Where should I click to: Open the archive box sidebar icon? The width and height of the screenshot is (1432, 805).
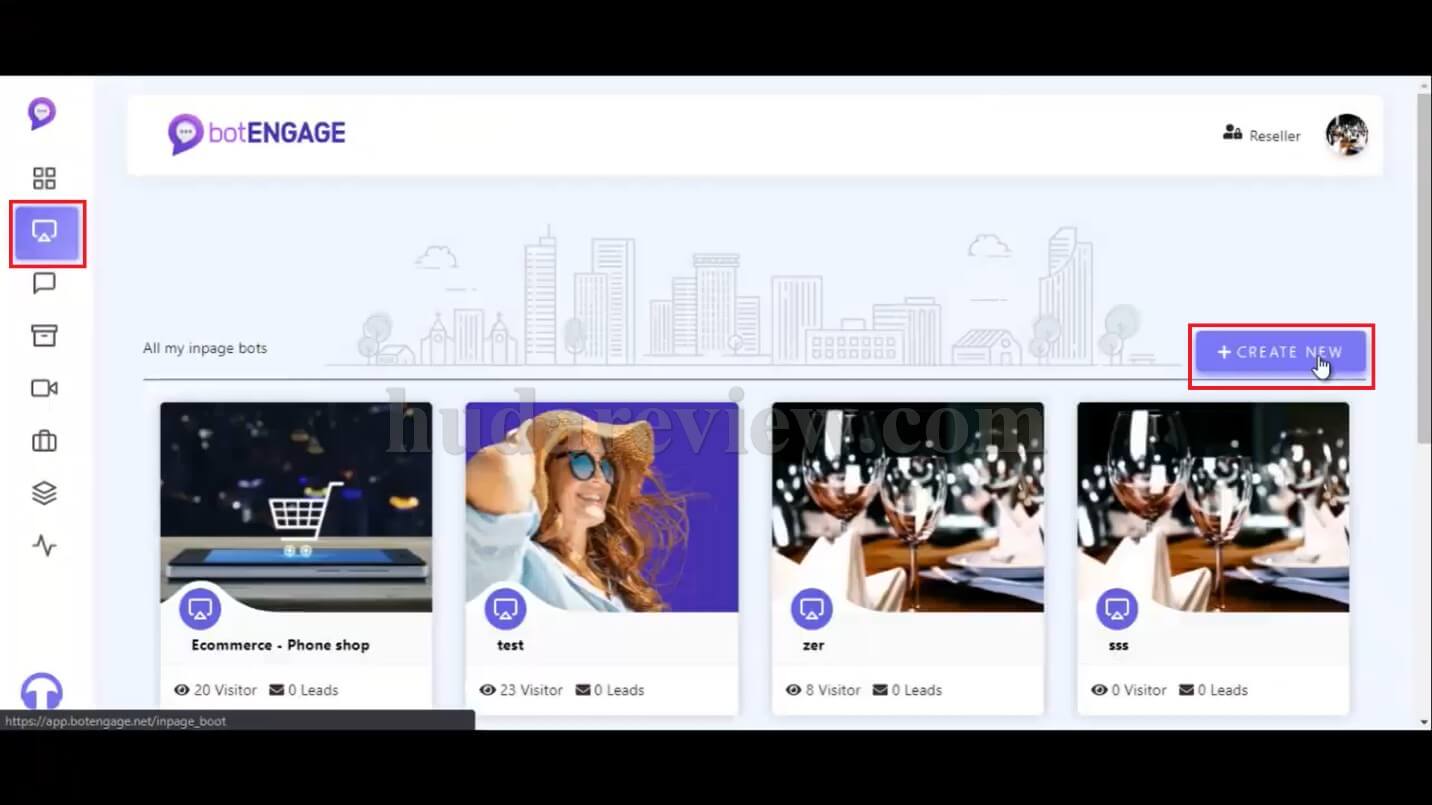pos(44,336)
